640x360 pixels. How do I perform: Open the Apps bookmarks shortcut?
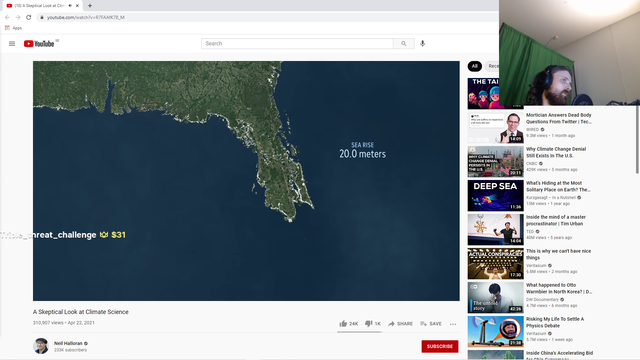click(x=13, y=28)
